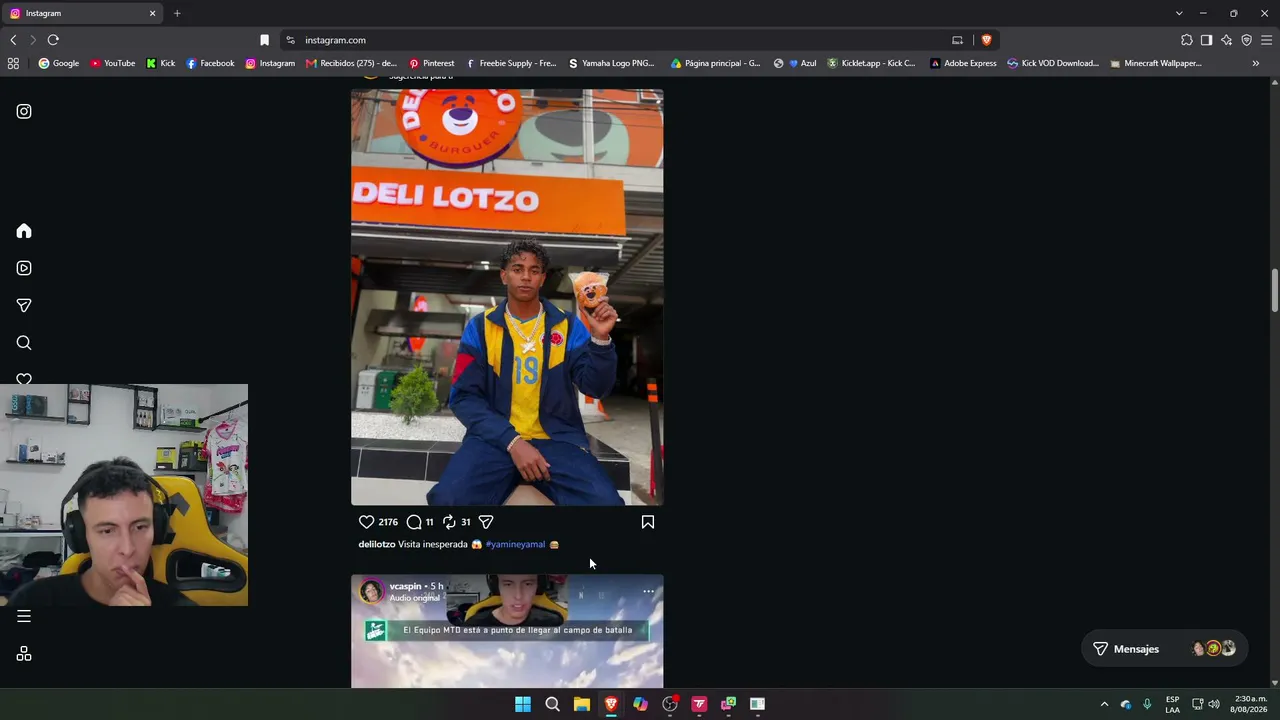The width and height of the screenshot is (1280, 720).
Task: Open more options on vcaspin reel
Action: (x=648, y=592)
